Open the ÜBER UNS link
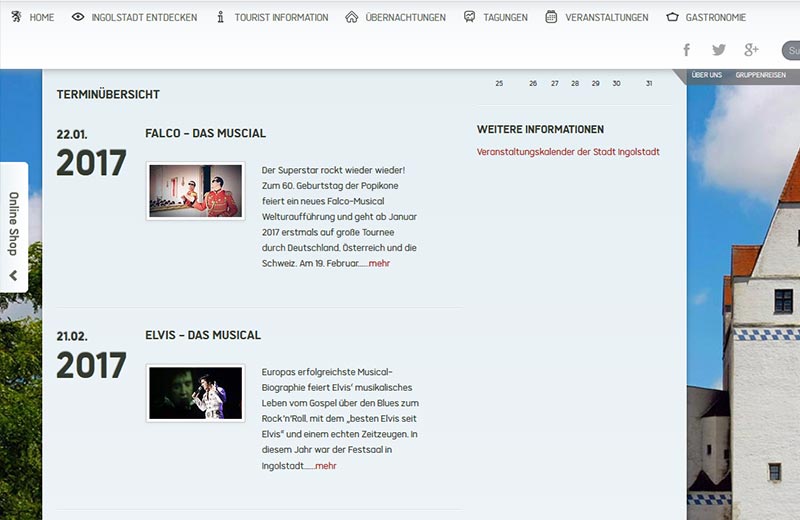 [x=707, y=75]
